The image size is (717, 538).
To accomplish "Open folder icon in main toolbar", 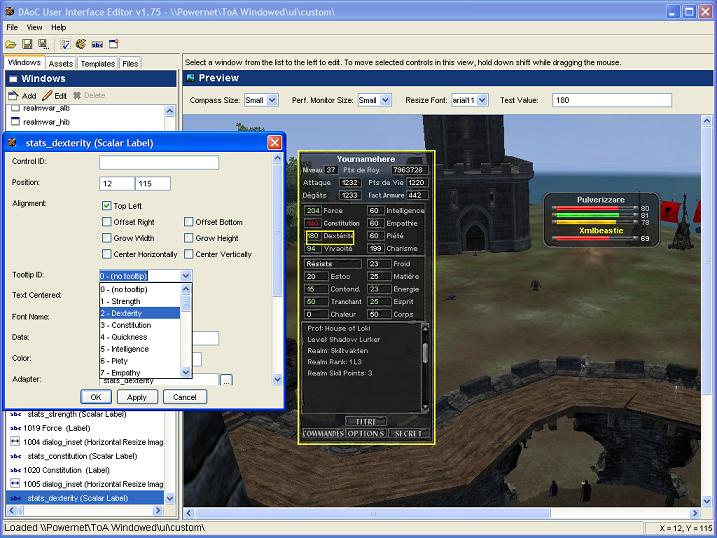I will 11,44.
